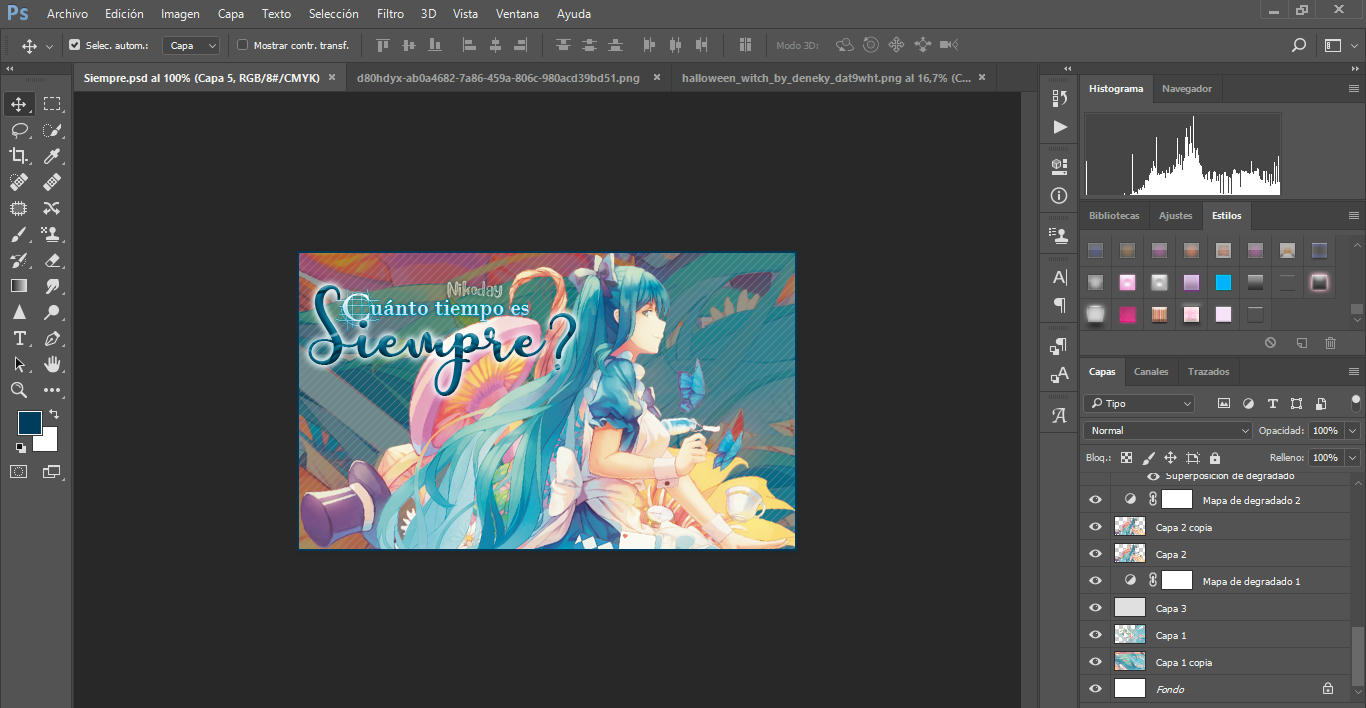The height and width of the screenshot is (708, 1366).
Task: Toggle visibility of Mapa de degradado 2
Action: [1095, 500]
